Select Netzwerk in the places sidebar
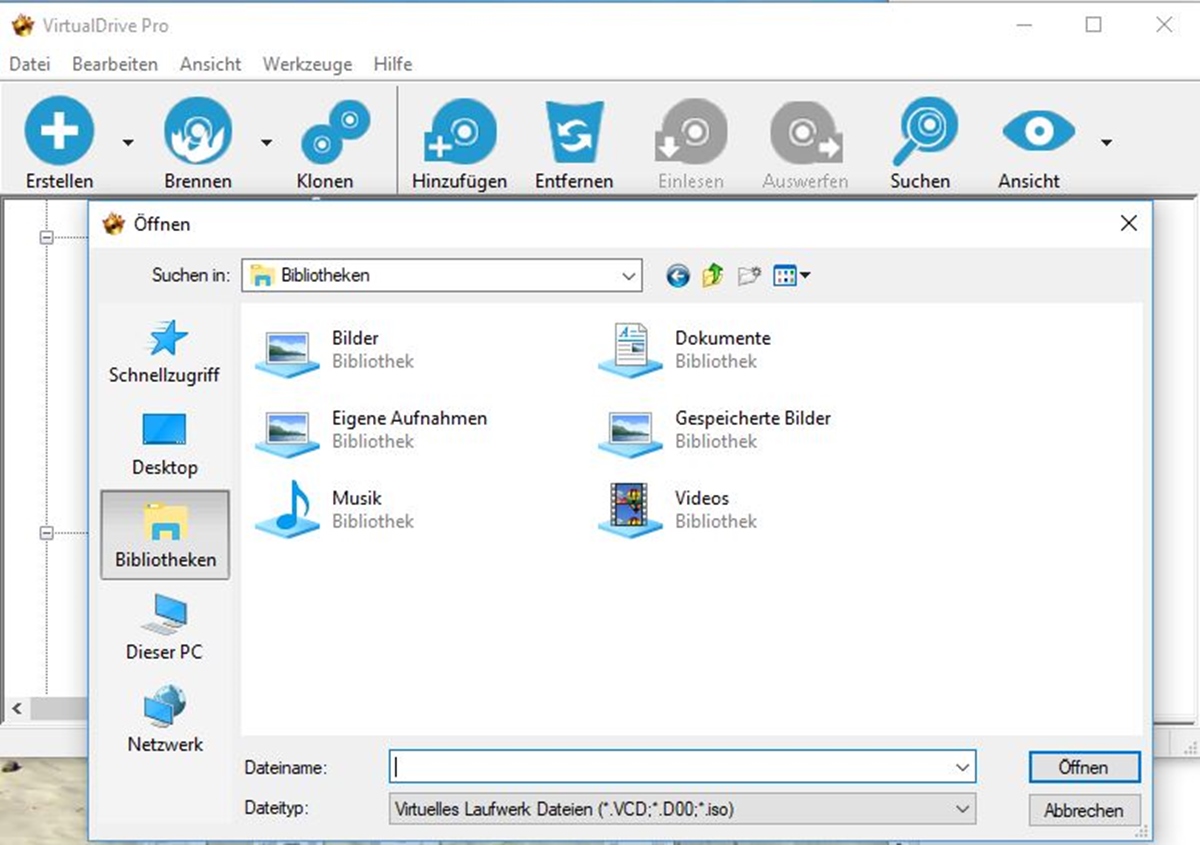 tap(165, 719)
